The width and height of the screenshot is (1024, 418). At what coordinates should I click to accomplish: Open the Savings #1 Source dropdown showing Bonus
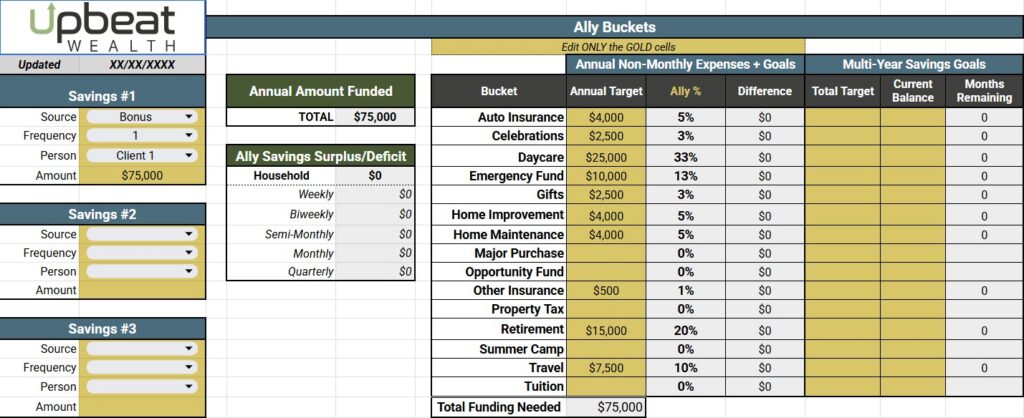[142, 117]
